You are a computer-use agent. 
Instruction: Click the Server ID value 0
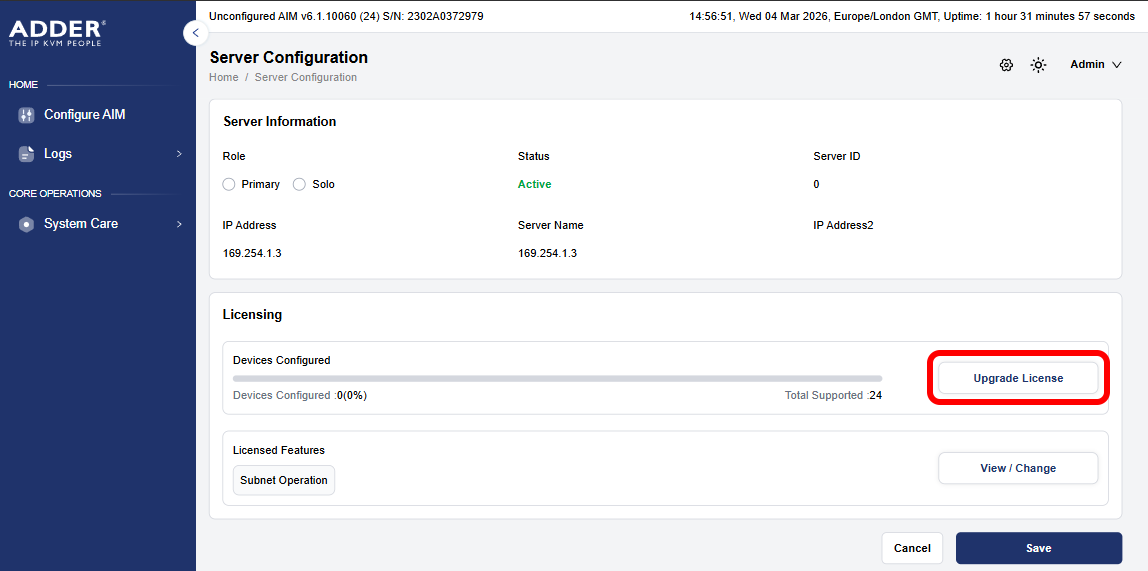816,184
